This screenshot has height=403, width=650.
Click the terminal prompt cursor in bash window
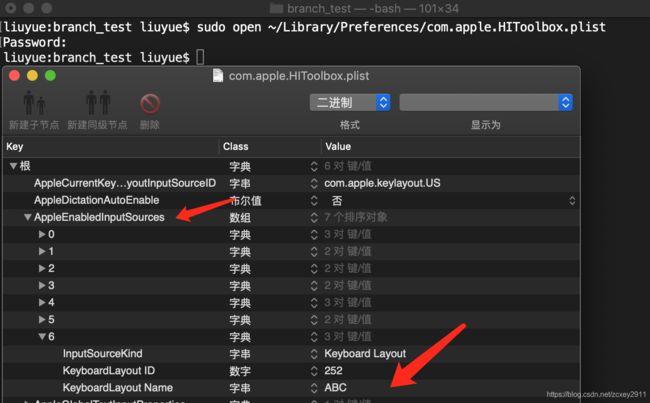[200, 57]
